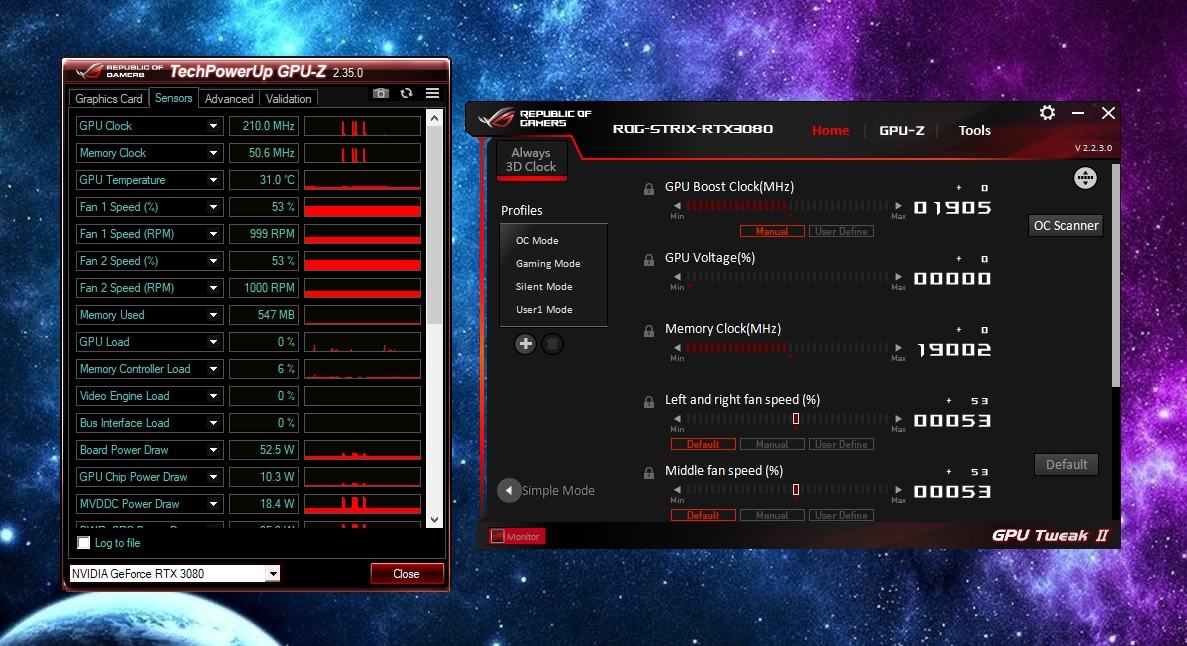Open the Board Power Draw dropdown

point(213,450)
